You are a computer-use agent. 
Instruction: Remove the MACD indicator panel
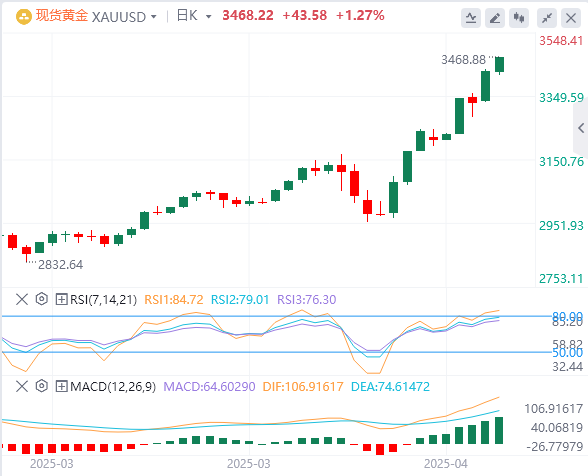(x=22, y=386)
